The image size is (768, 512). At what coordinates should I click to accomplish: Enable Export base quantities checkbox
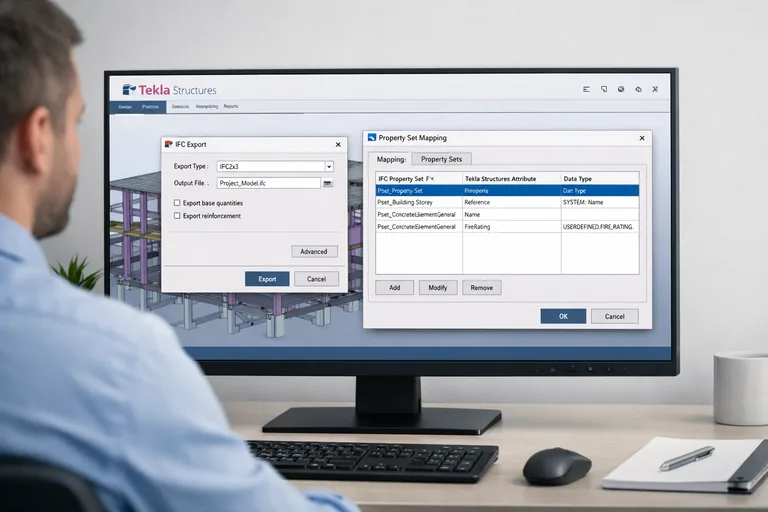[x=177, y=202]
